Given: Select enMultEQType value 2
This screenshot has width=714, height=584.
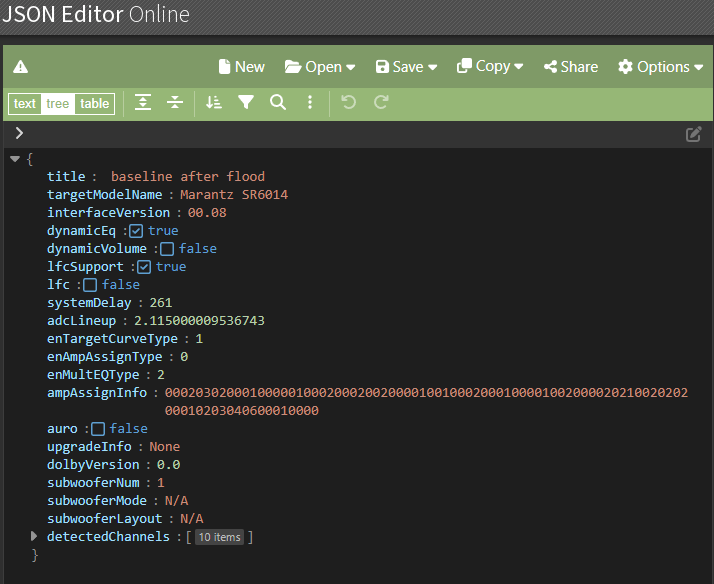Looking at the screenshot, I should (161, 375).
